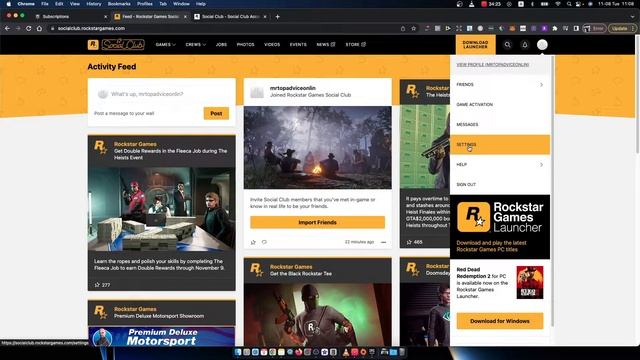Like the post with 465 stars
Image resolution: width=640 pixels, height=360 pixels.
[409, 242]
